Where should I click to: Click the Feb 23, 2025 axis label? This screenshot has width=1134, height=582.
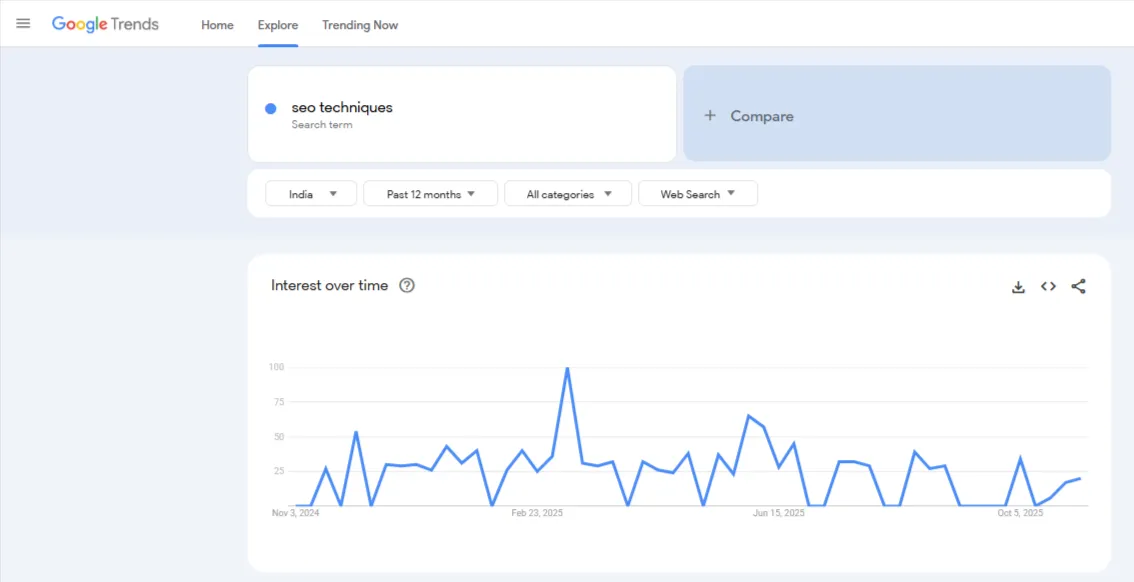[536, 512]
